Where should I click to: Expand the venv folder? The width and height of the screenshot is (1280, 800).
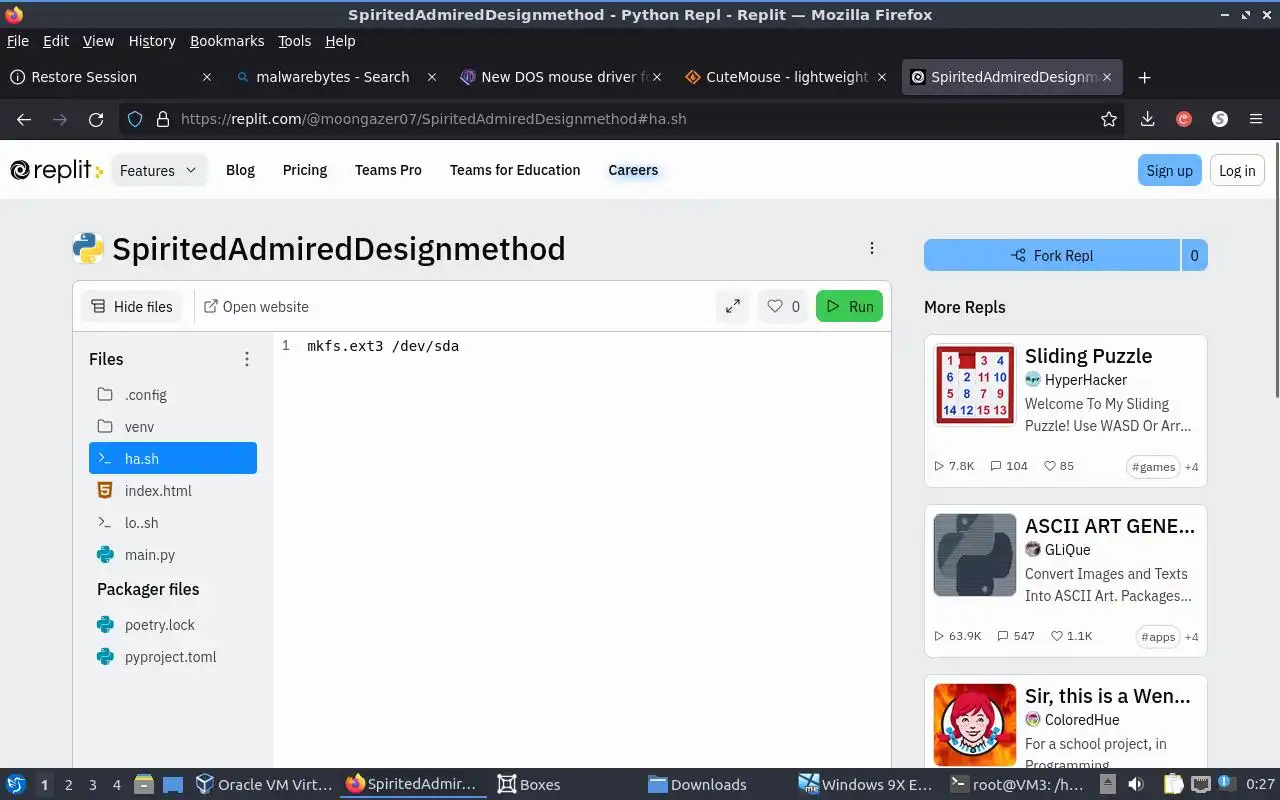(173, 427)
